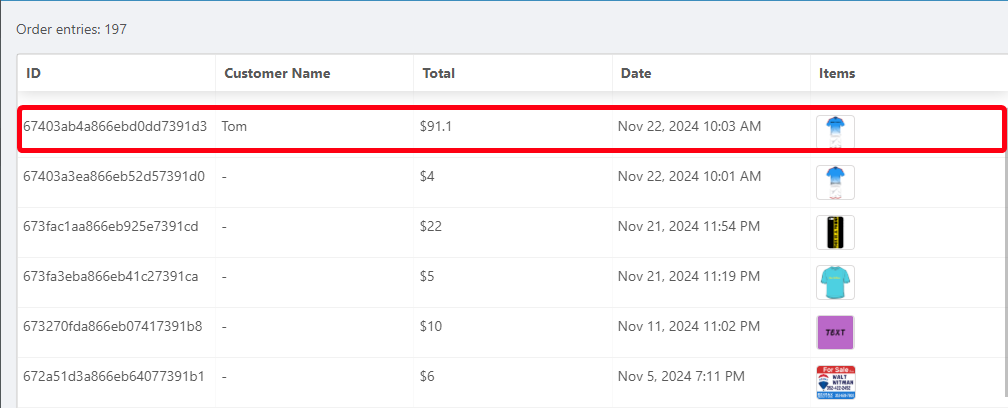Select order ID 673fac1aa866eb925e7391cd
This screenshot has width=1008, height=408.
[111, 226]
